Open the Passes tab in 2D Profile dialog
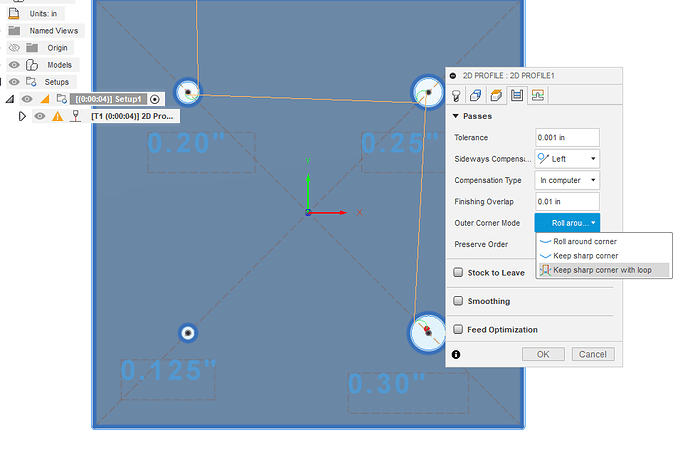The width and height of the screenshot is (690, 476). [517, 95]
